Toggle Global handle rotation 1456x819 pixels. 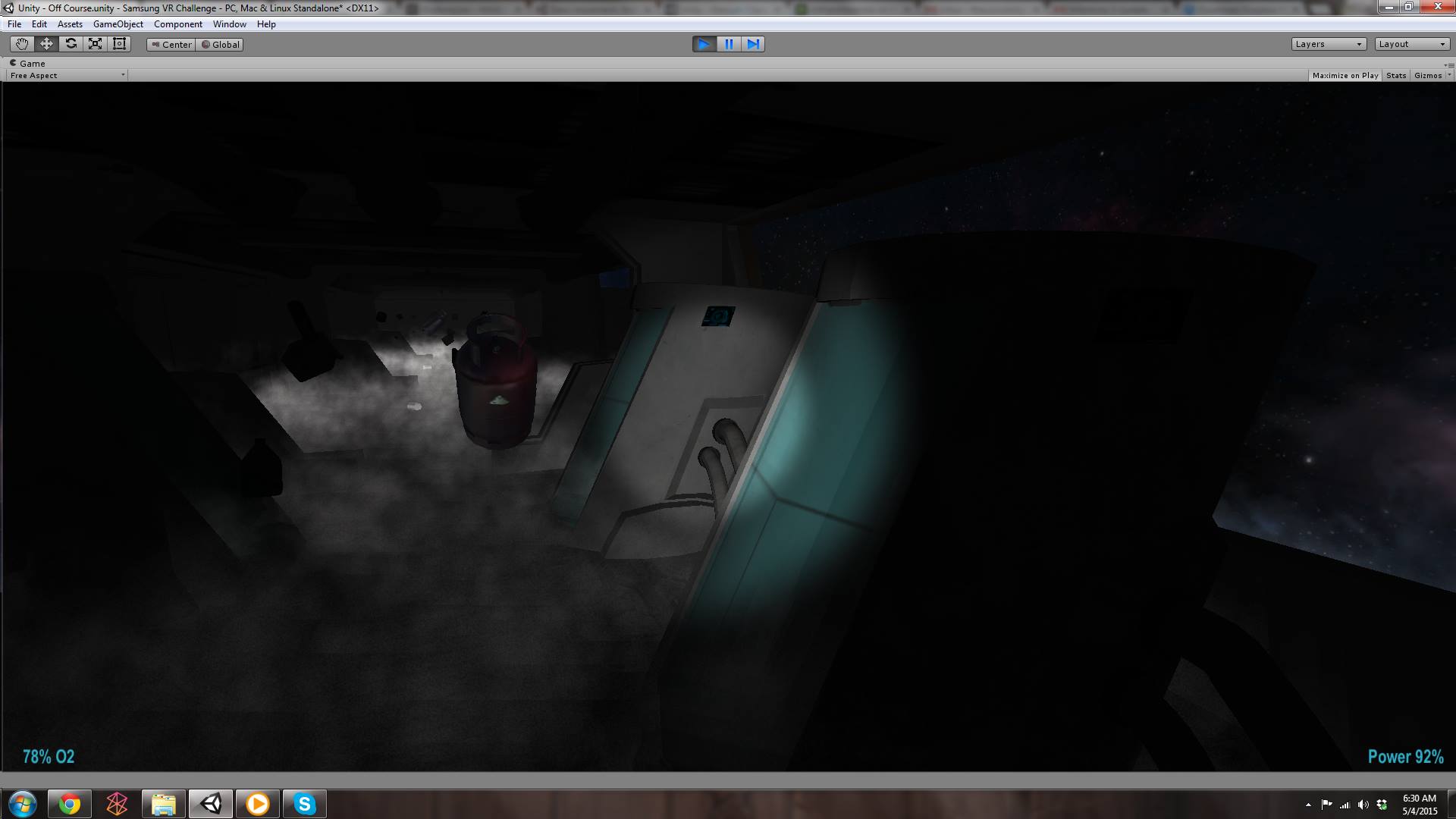coord(221,45)
